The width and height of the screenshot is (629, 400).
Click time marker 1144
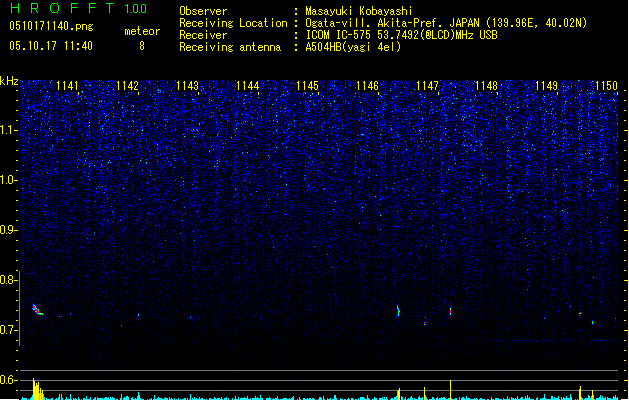click(247, 86)
